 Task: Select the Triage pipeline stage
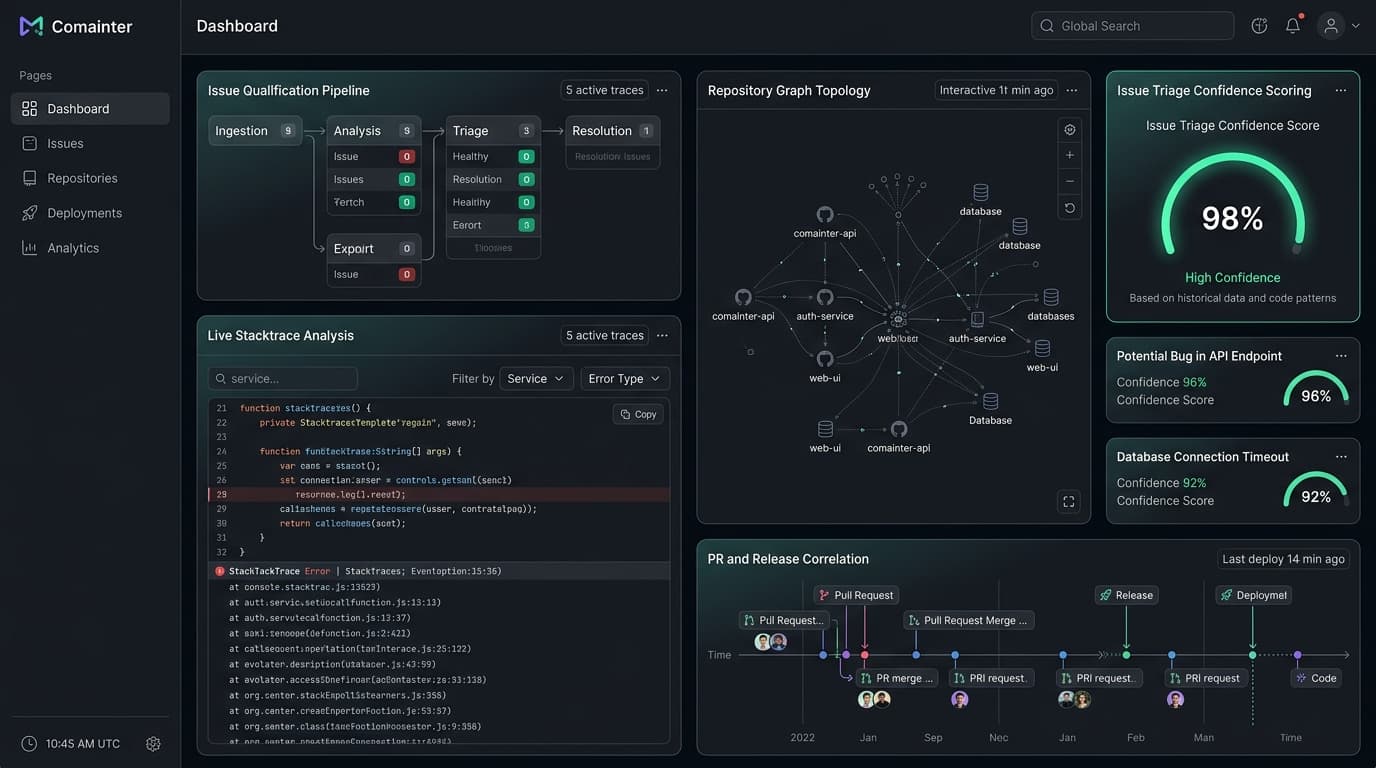pyautogui.click(x=493, y=131)
